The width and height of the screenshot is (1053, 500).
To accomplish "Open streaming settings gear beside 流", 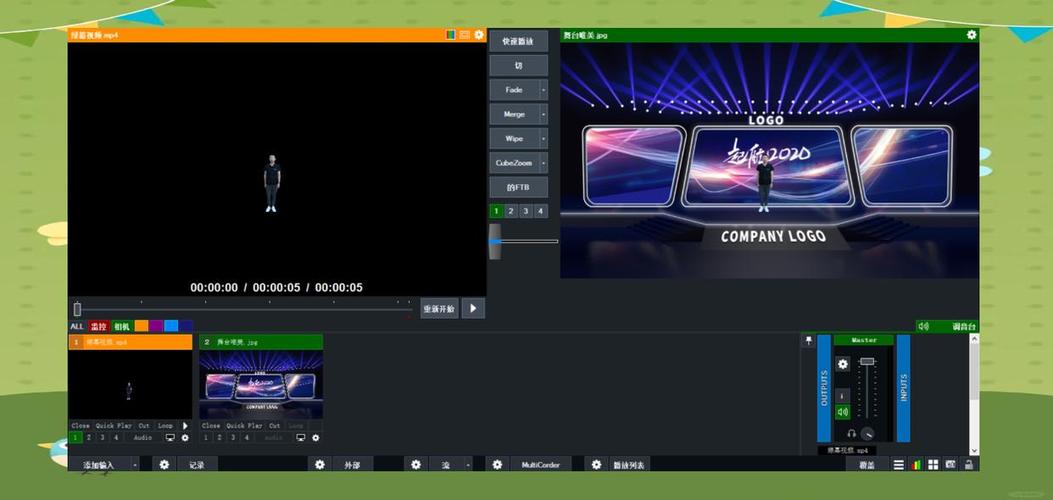I will 416,464.
